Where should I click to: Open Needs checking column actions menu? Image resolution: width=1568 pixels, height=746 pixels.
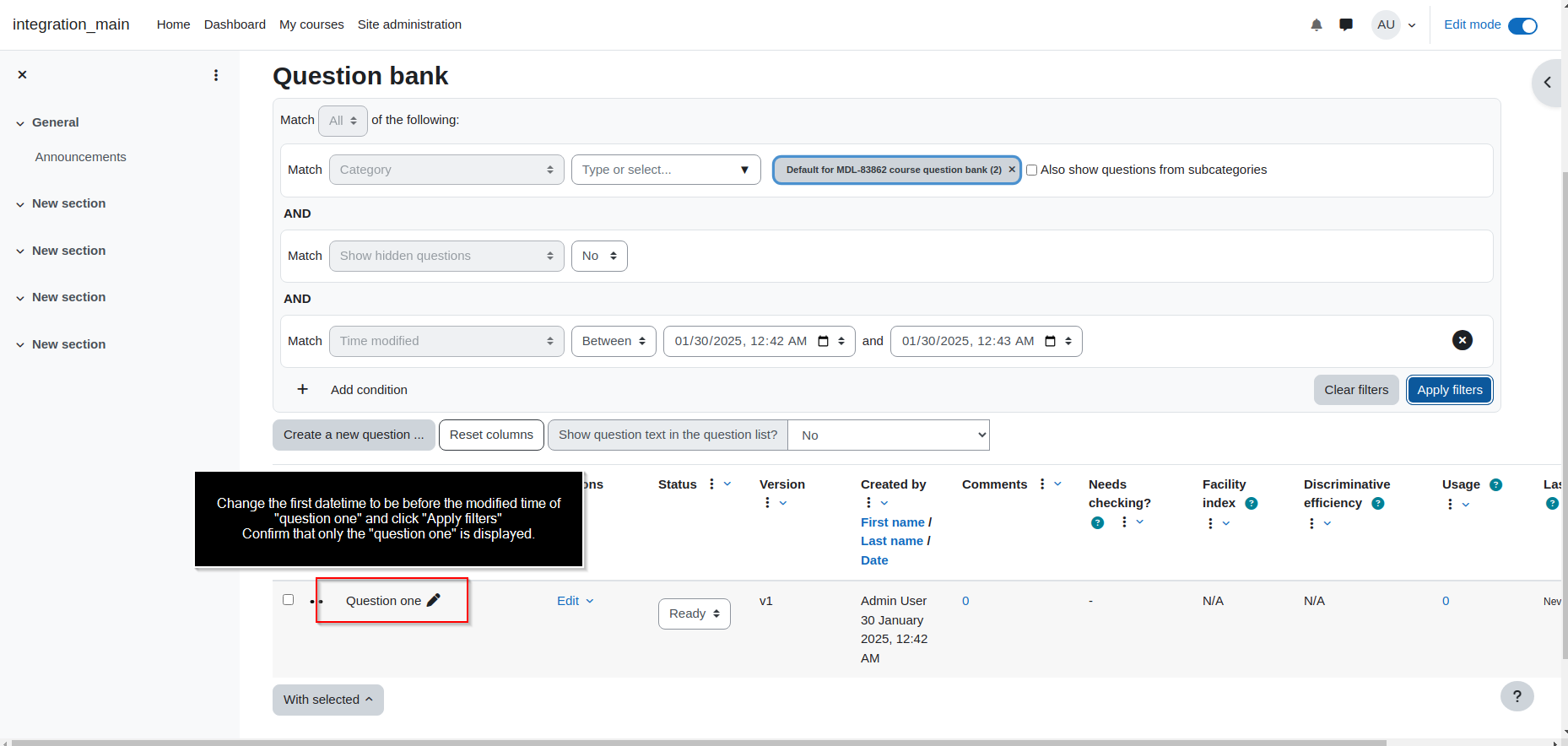[1124, 522]
